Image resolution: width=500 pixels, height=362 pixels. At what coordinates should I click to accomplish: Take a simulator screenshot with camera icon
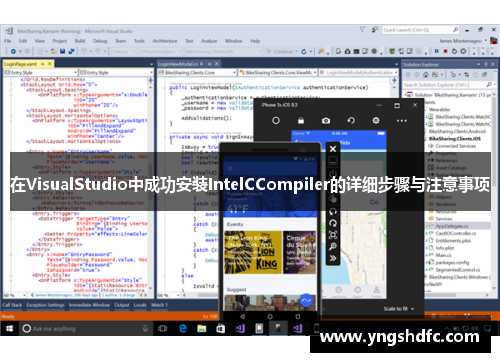pos(326,120)
